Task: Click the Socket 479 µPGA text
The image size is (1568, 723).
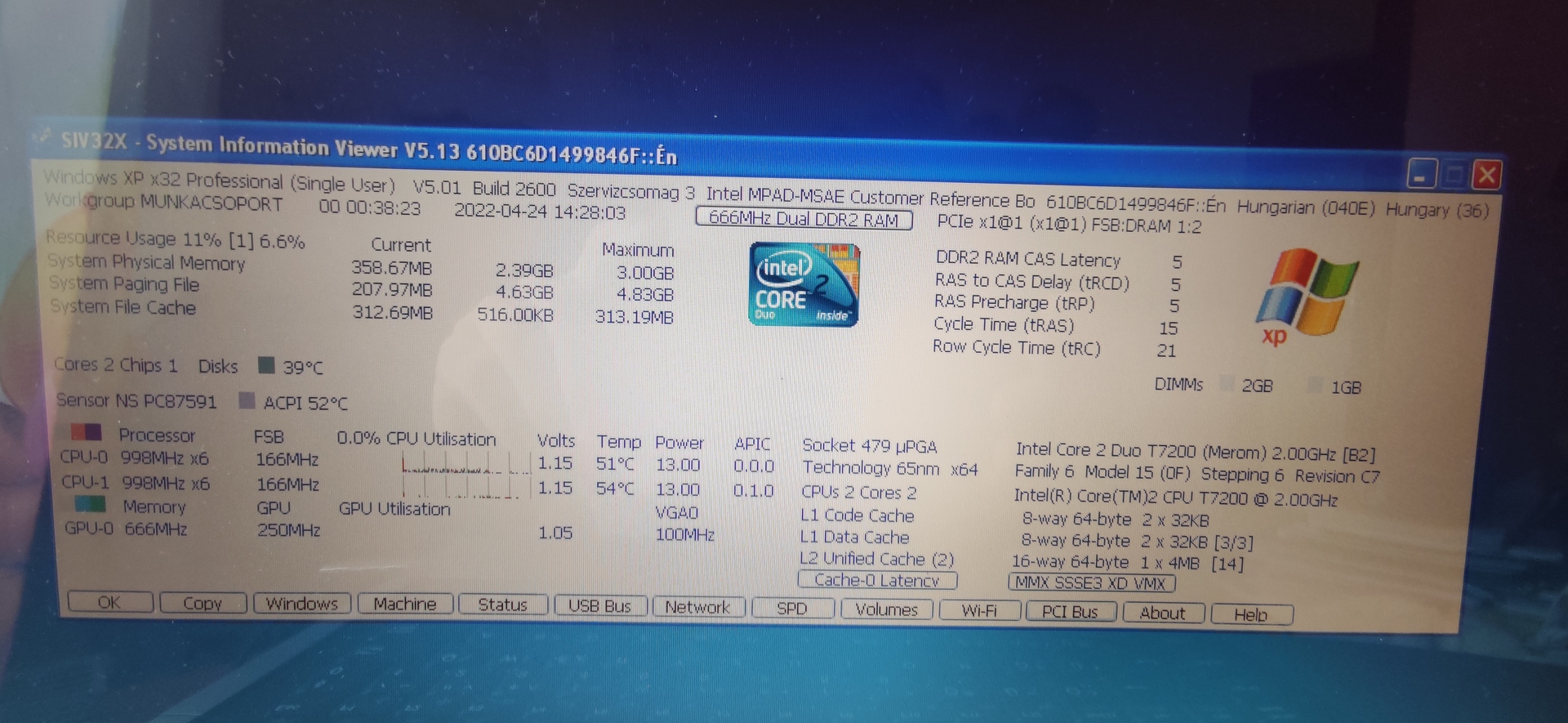Action: 870,446
